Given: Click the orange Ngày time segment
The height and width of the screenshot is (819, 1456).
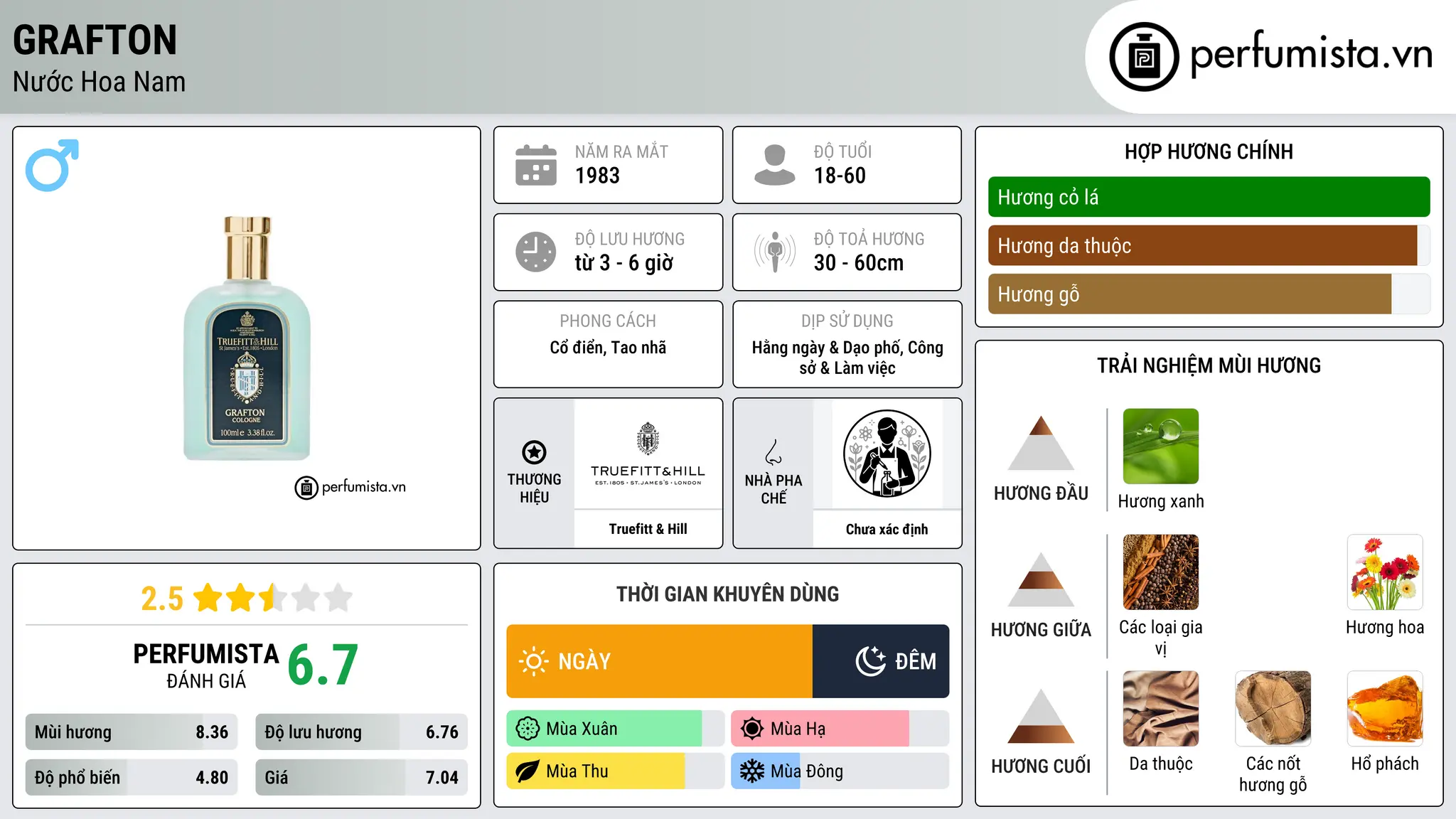Looking at the screenshot, I should pos(660,661).
